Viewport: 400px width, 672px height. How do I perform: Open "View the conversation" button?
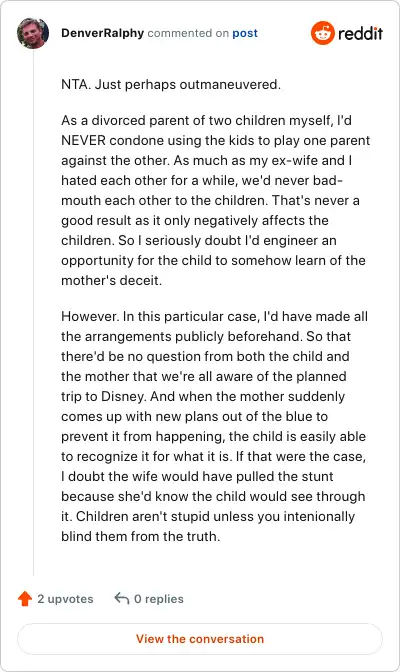pos(200,639)
